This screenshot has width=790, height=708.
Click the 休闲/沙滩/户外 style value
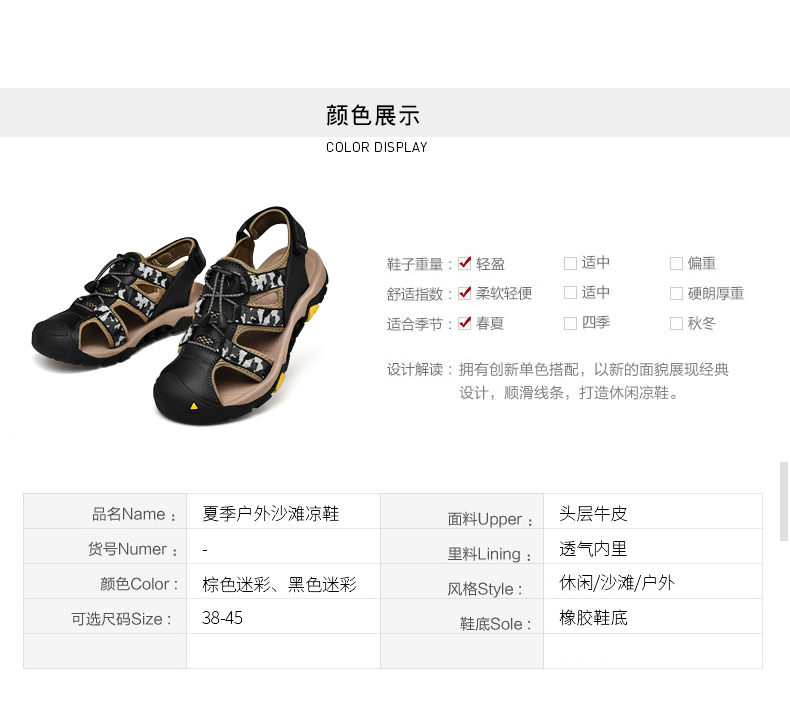click(617, 583)
